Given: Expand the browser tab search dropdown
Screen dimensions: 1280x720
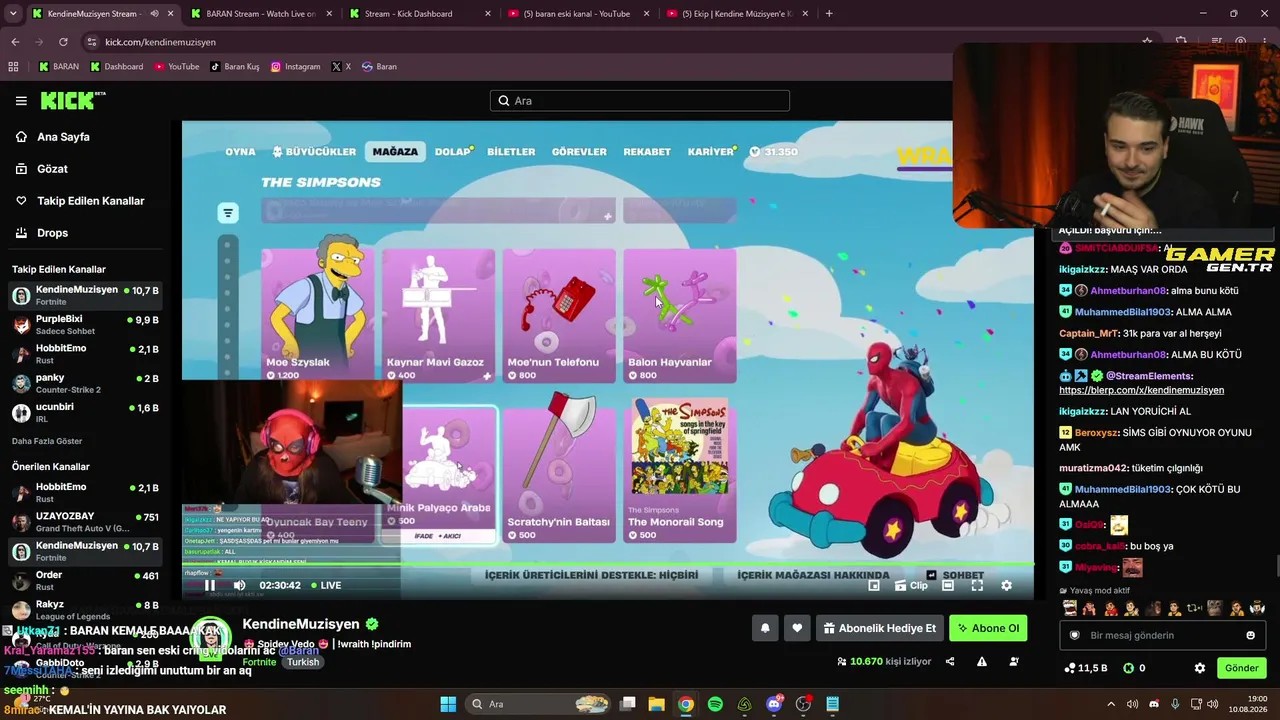Looking at the screenshot, I should coord(12,14).
